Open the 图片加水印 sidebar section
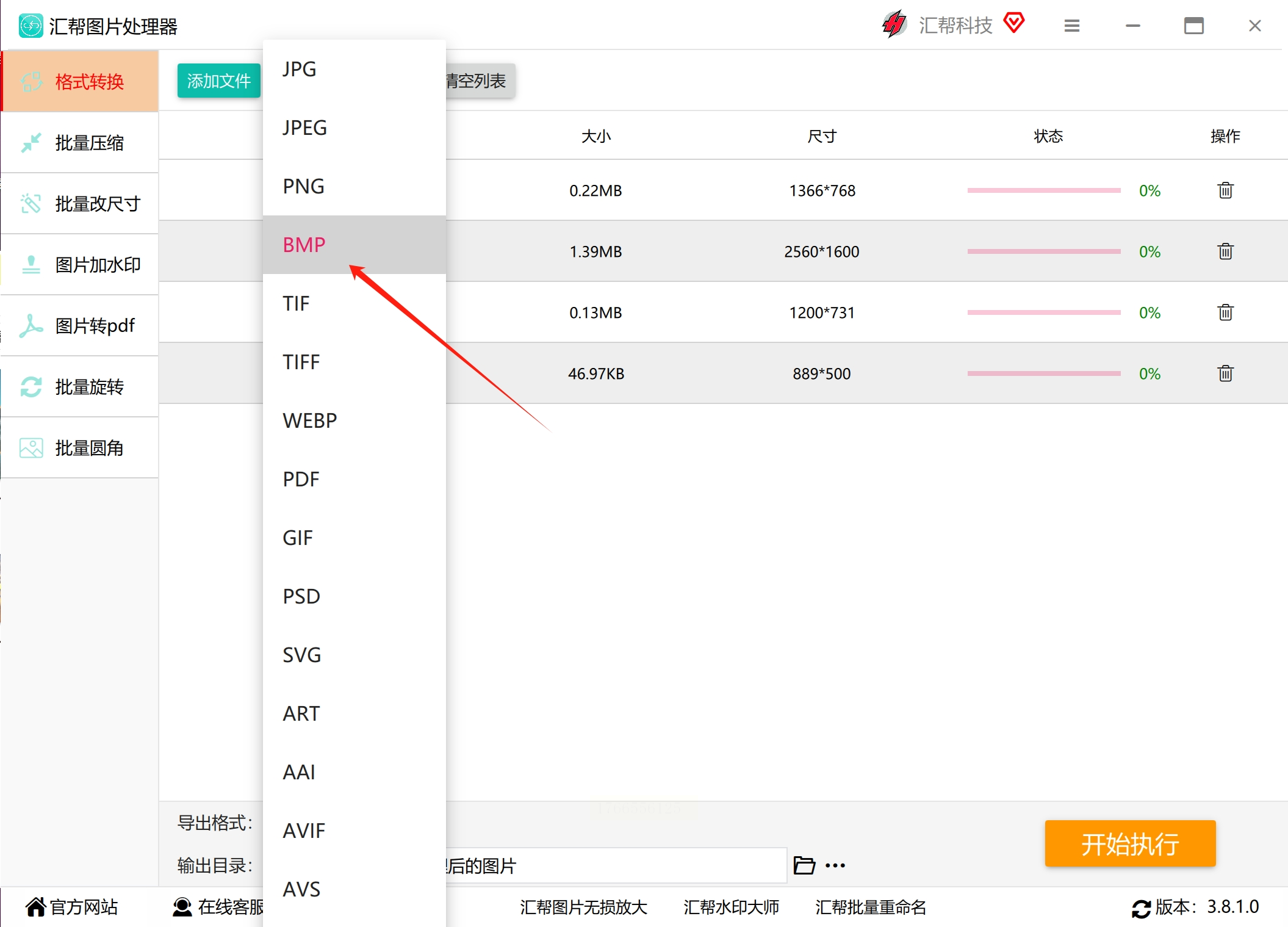The image size is (1288, 927). point(98,265)
